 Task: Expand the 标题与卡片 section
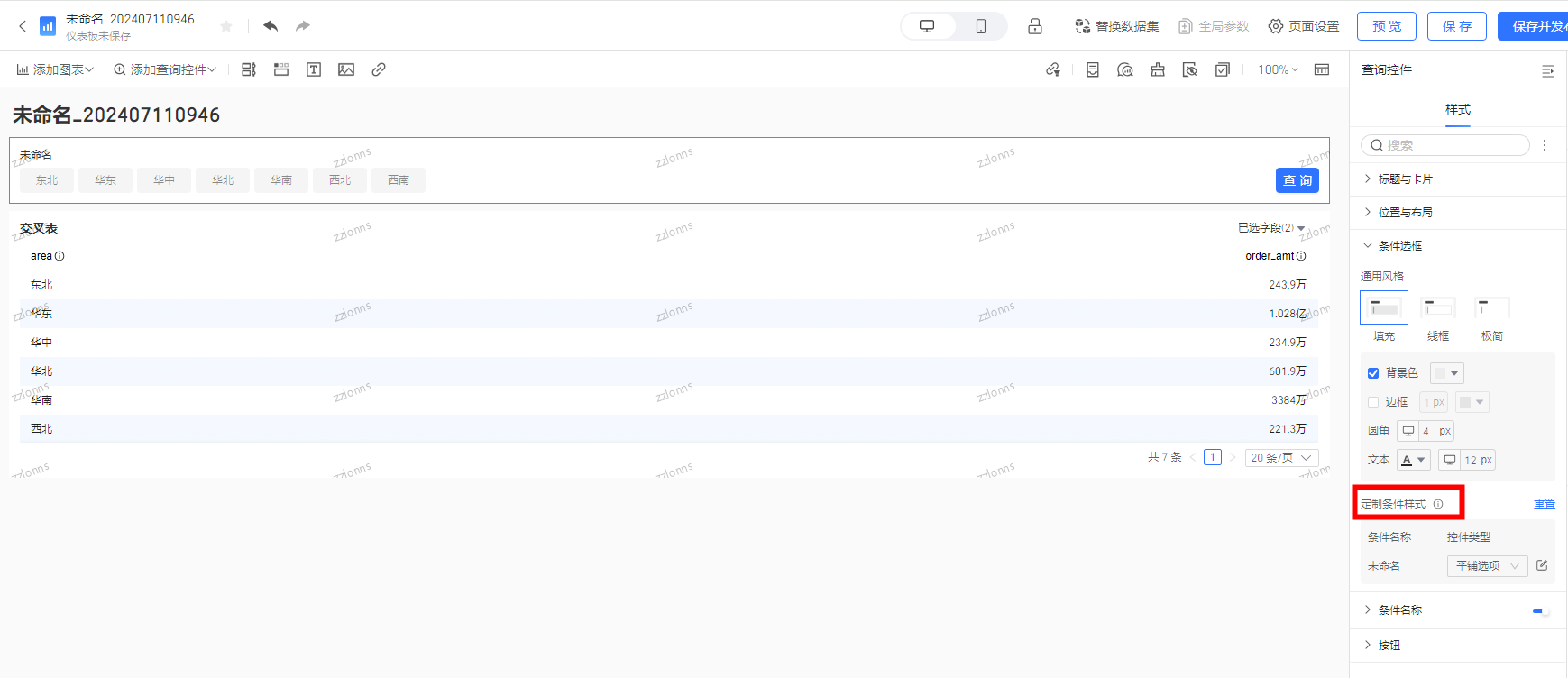coord(1405,179)
